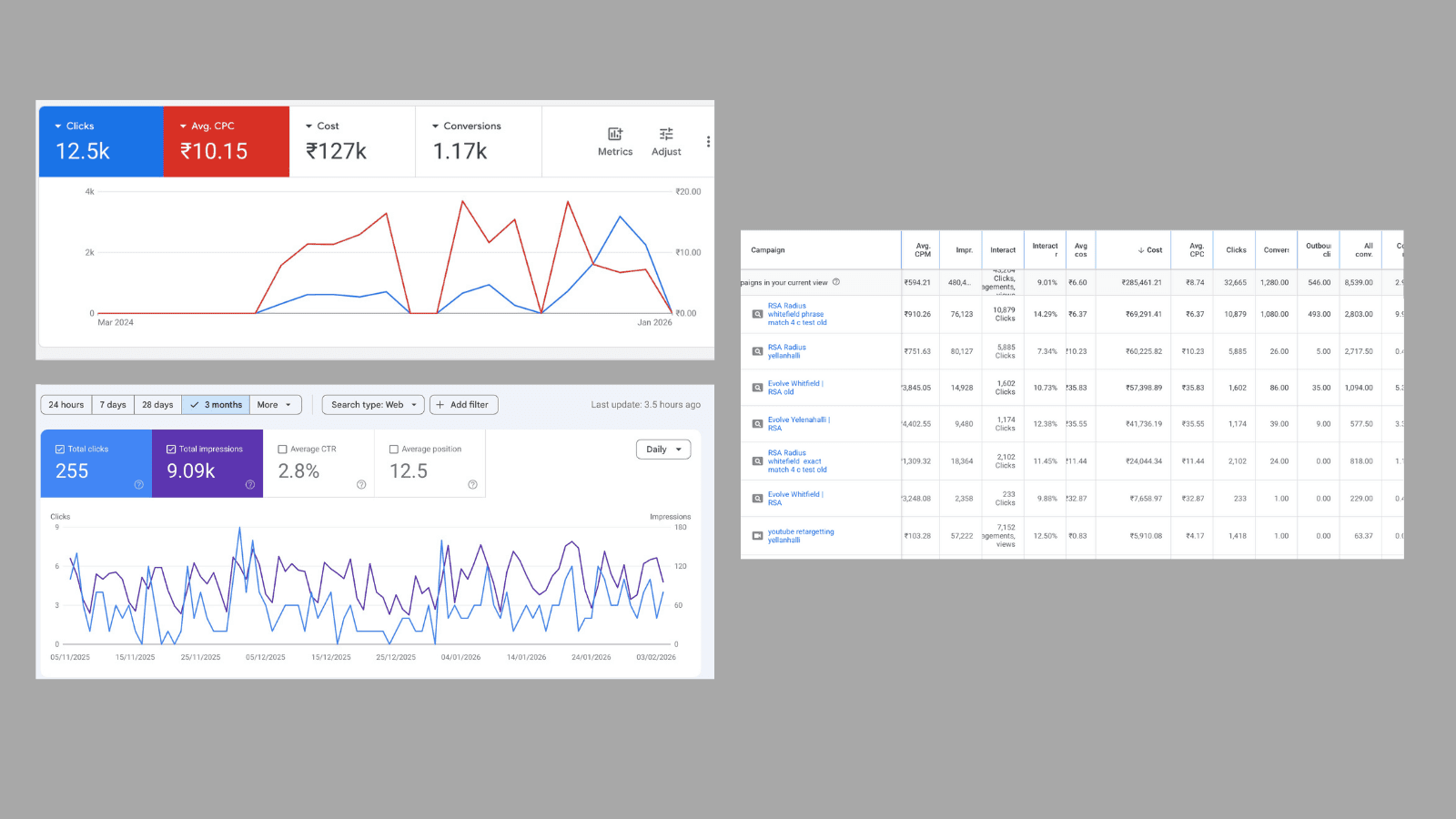This screenshot has height=819, width=1456.
Task: Click the clicks value 32,665
Action: pos(1236,283)
